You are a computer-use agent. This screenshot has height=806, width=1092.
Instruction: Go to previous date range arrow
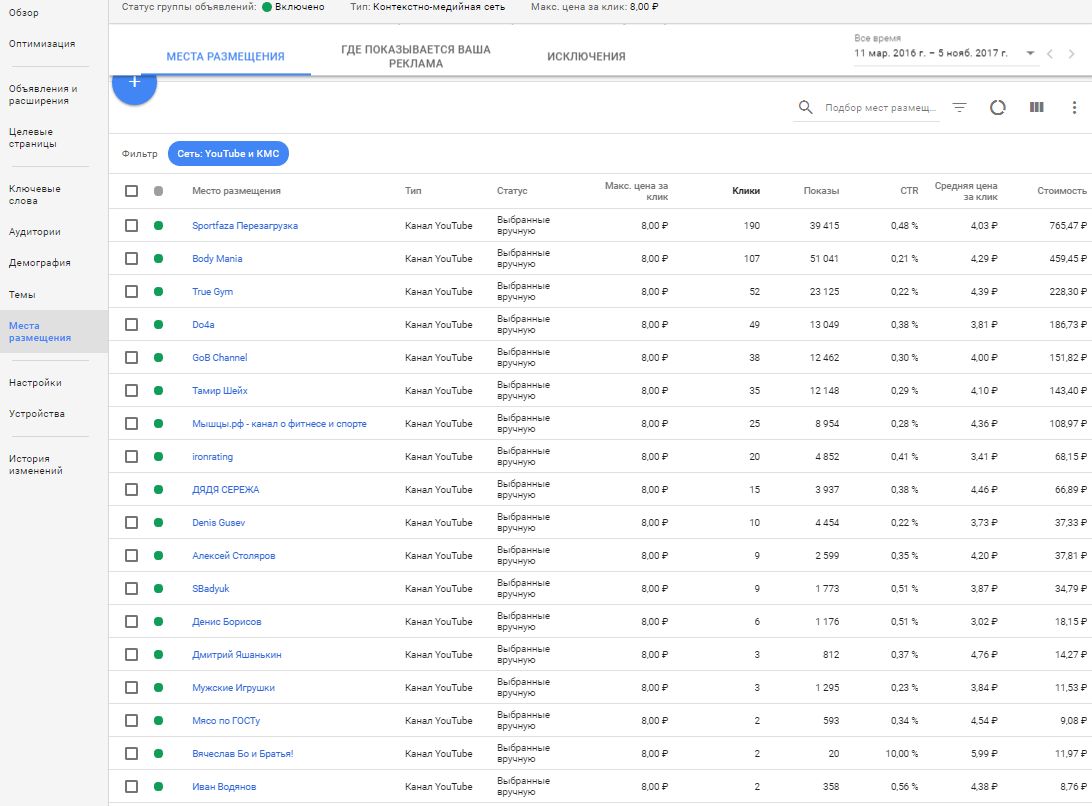(1050, 54)
